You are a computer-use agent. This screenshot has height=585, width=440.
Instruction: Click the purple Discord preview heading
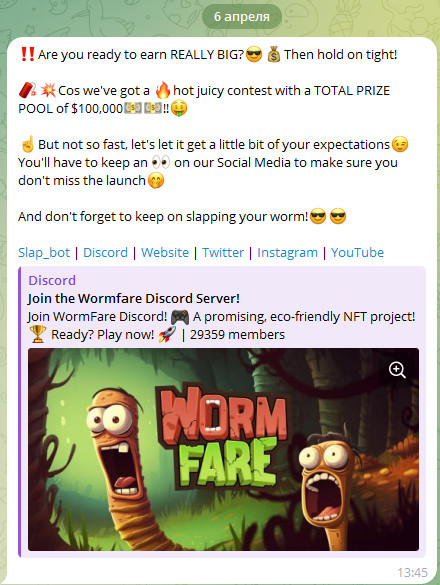point(52,280)
